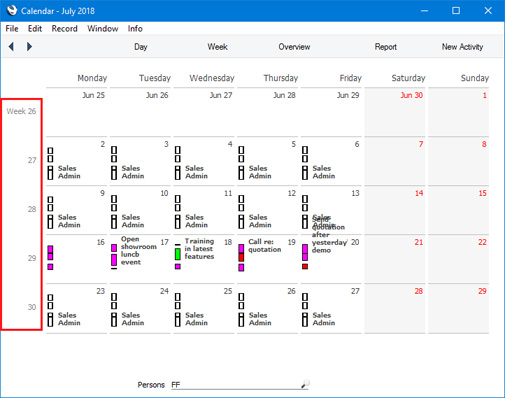
Task: Open Sales Admin activity on Thursday 5
Action: pyautogui.click(x=260, y=172)
